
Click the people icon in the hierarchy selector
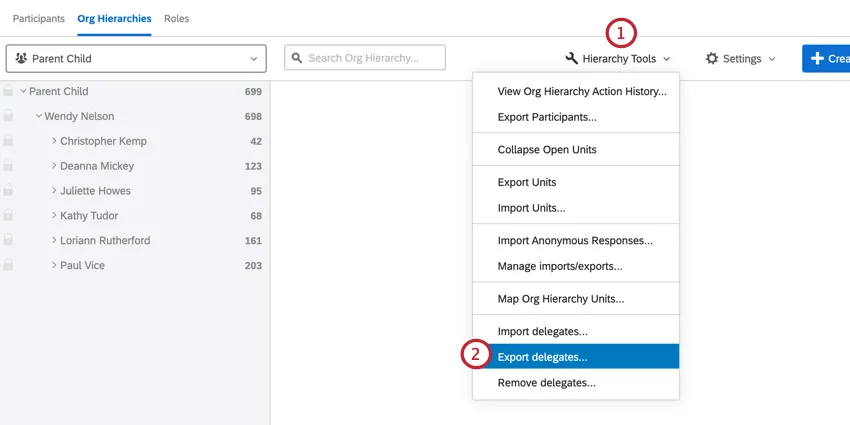[21, 59]
